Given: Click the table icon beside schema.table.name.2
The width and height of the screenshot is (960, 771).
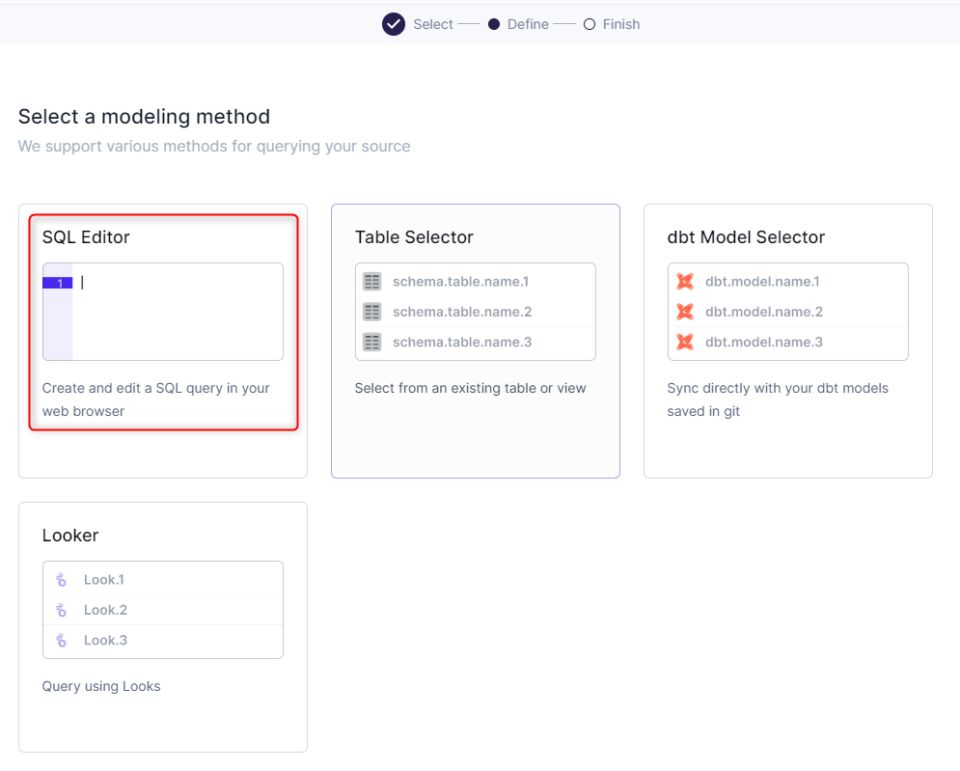Looking at the screenshot, I should pos(371,311).
